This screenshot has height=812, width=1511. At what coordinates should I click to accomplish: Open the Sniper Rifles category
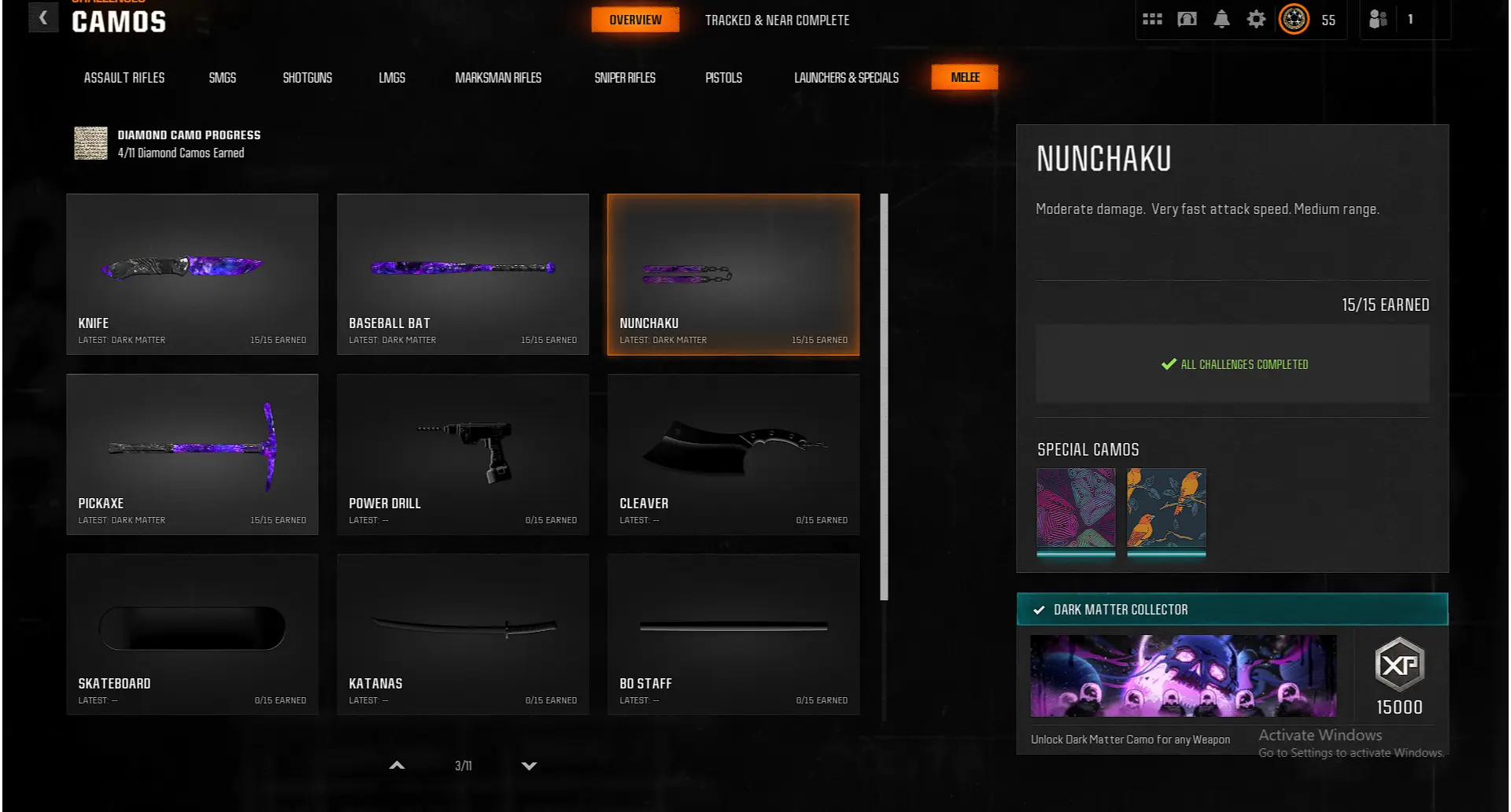pos(625,78)
